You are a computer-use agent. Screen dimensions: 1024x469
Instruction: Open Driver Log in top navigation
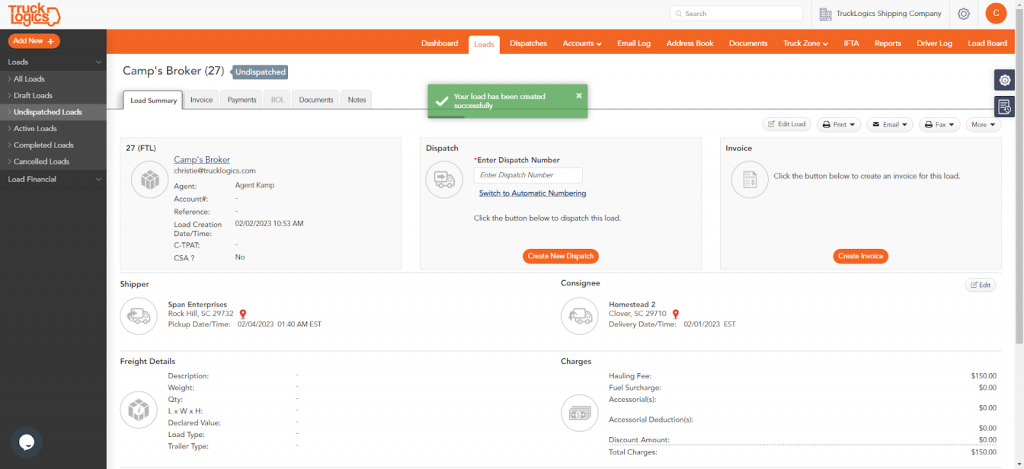[934, 43]
